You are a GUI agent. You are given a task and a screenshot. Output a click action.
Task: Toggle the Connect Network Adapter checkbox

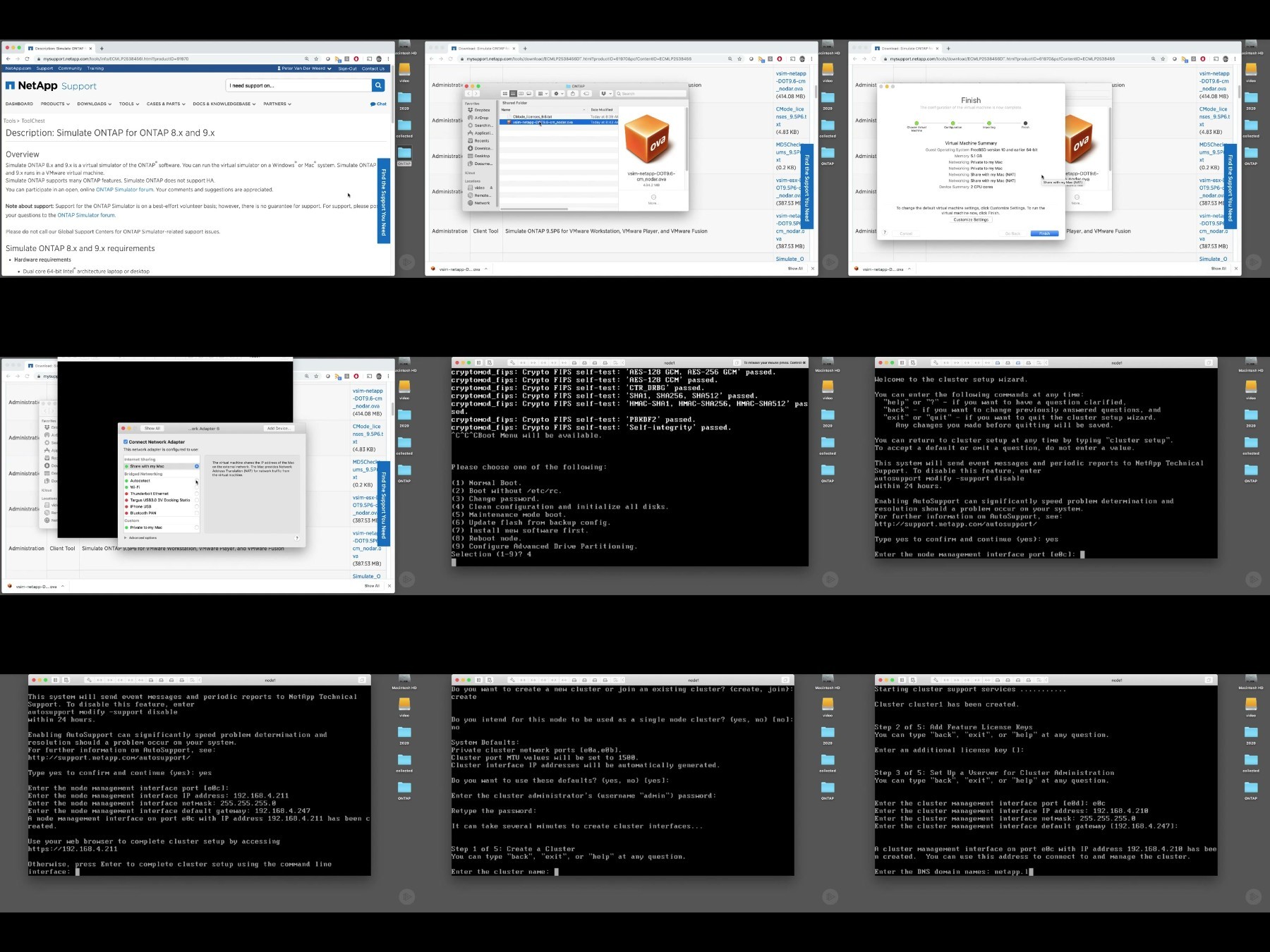tap(126, 442)
